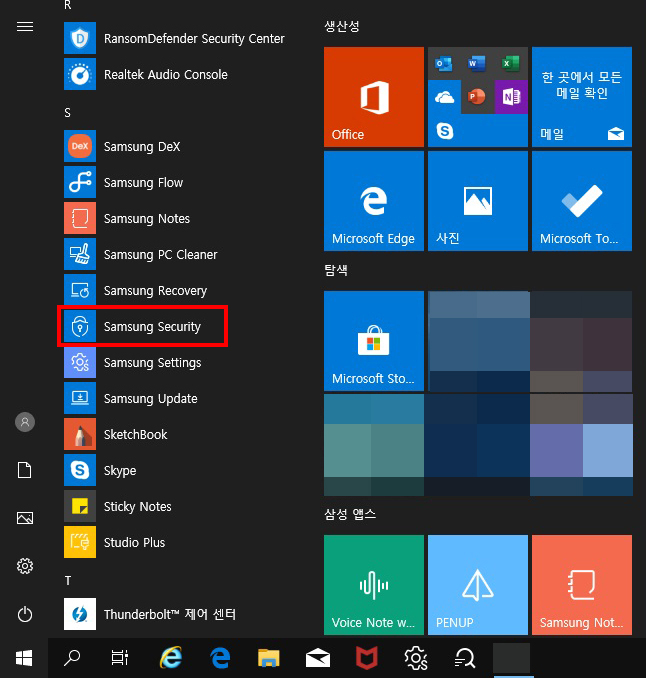Open File Explorer from taskbar

coord(269,658)
